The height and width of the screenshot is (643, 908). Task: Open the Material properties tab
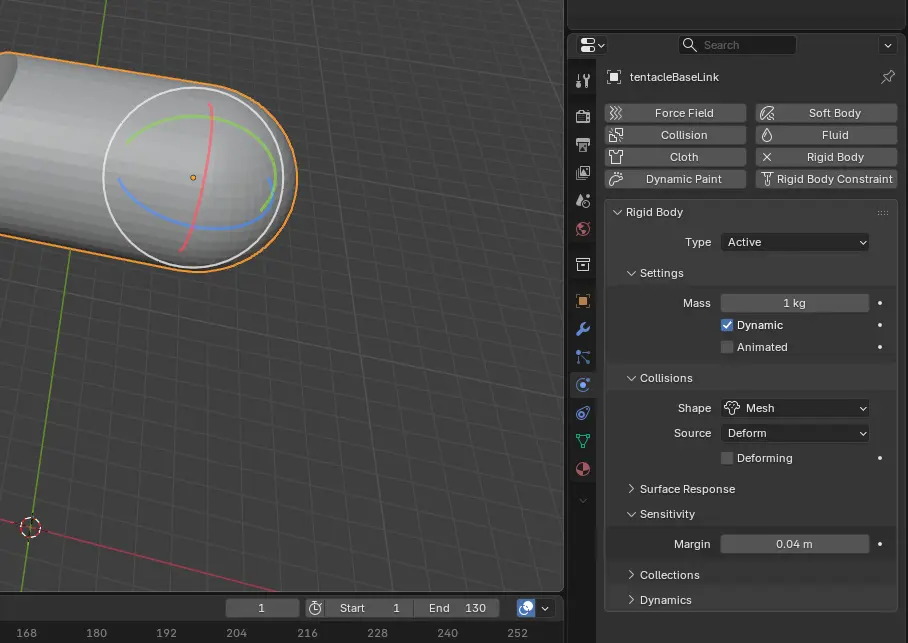pos(583,468)
